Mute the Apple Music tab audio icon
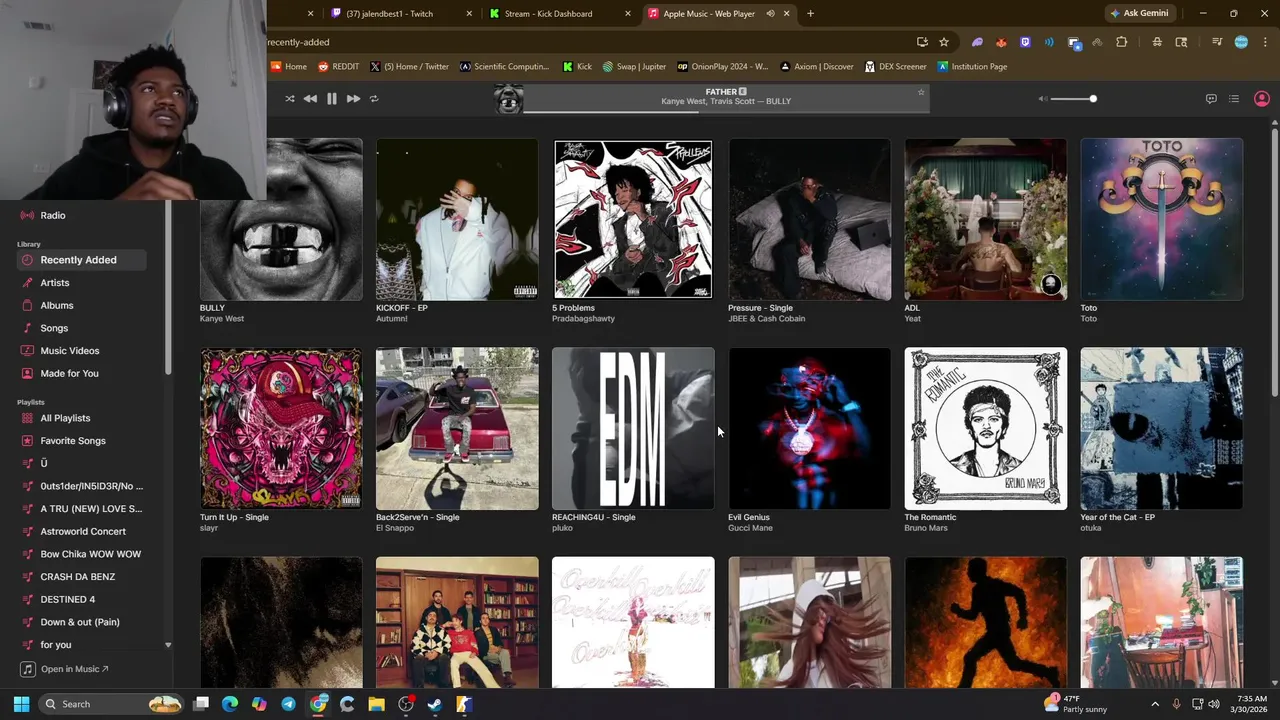Viewport: 1280px width, 720px height. coord(770,14)
